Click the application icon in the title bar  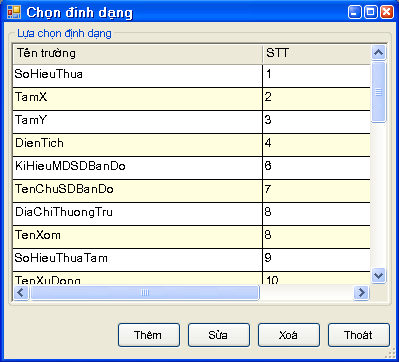point(14,12)
